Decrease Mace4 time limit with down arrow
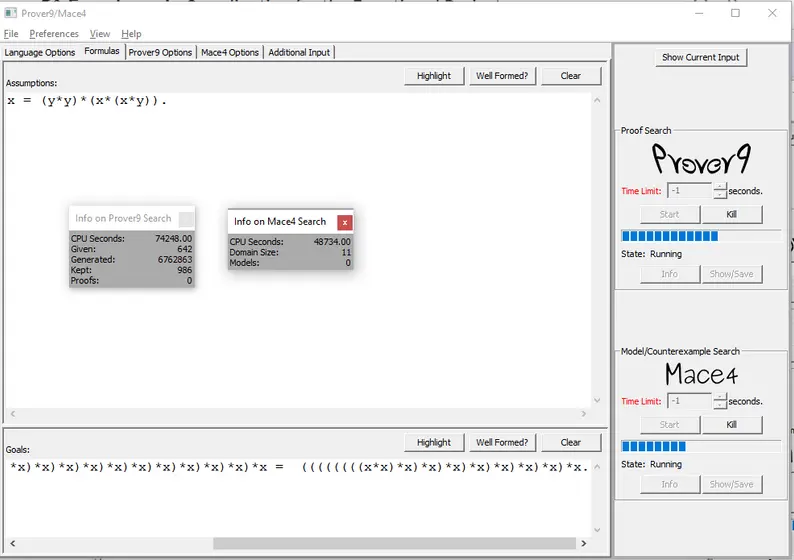This screenshot has width=794, height=560. (720, 405)
